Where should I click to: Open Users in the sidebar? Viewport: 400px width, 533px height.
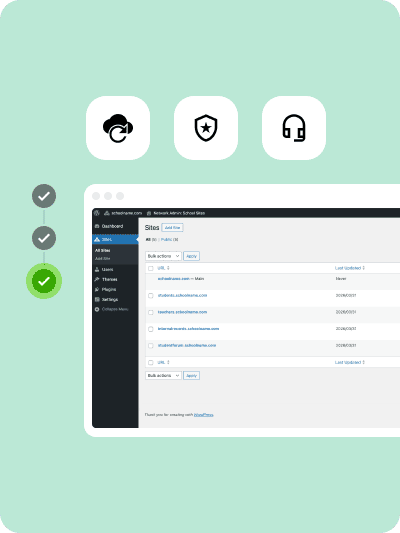pos(115,270)
